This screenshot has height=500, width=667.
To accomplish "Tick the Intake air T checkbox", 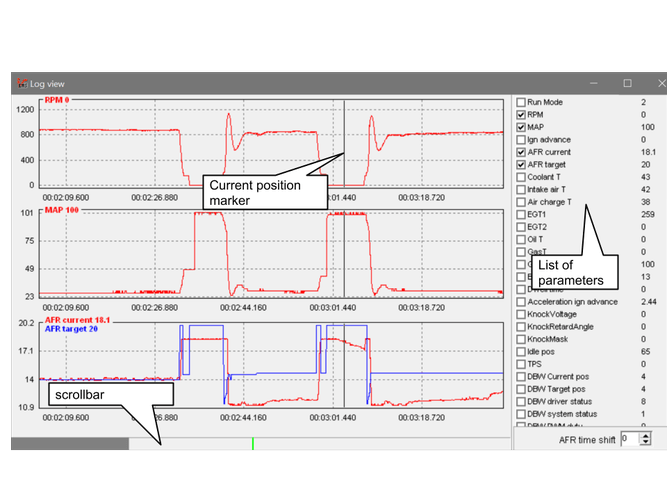I will click(520, 189).
